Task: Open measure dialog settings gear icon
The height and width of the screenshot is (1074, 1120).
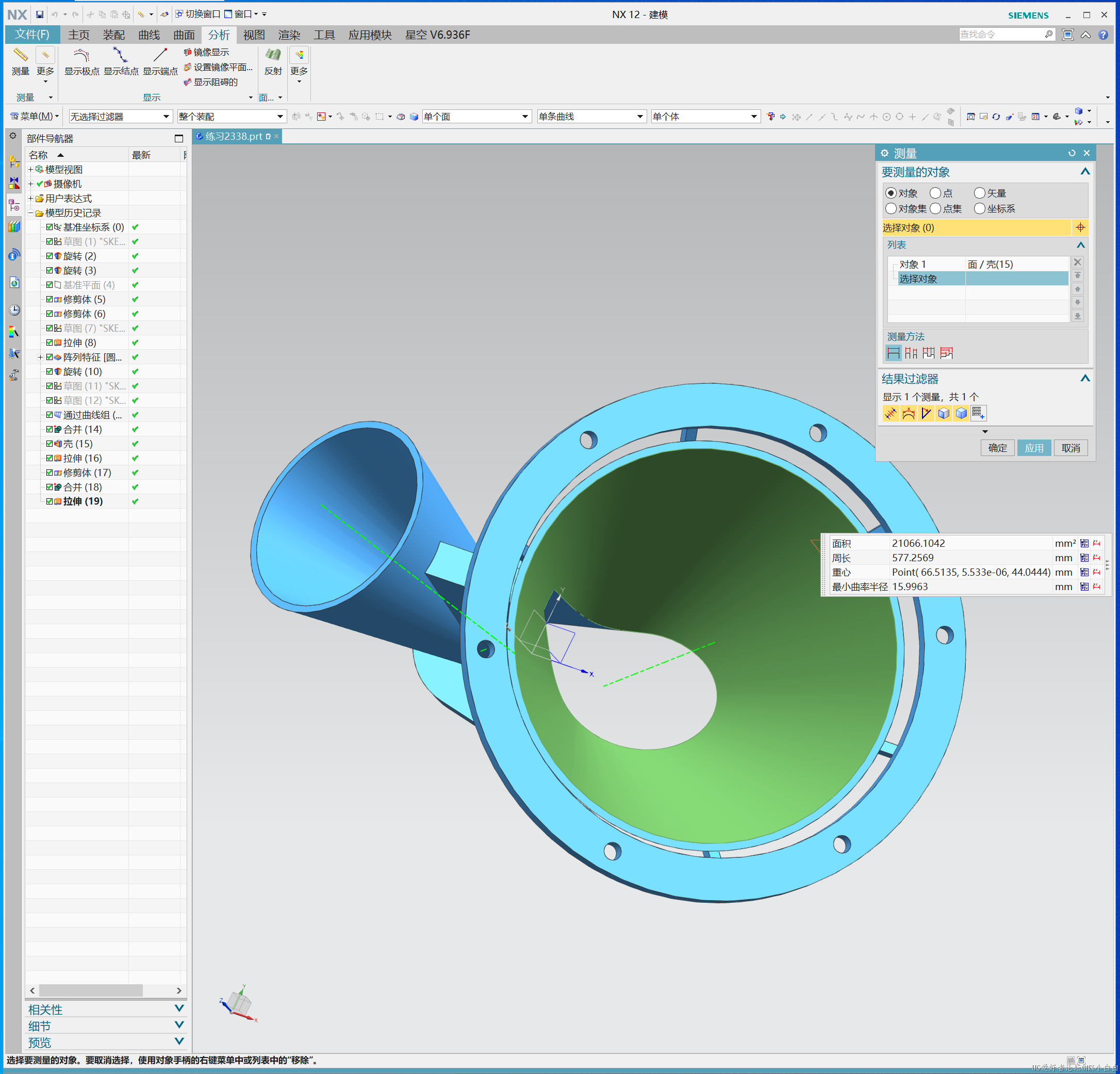Action: click(x=884, y=153)
